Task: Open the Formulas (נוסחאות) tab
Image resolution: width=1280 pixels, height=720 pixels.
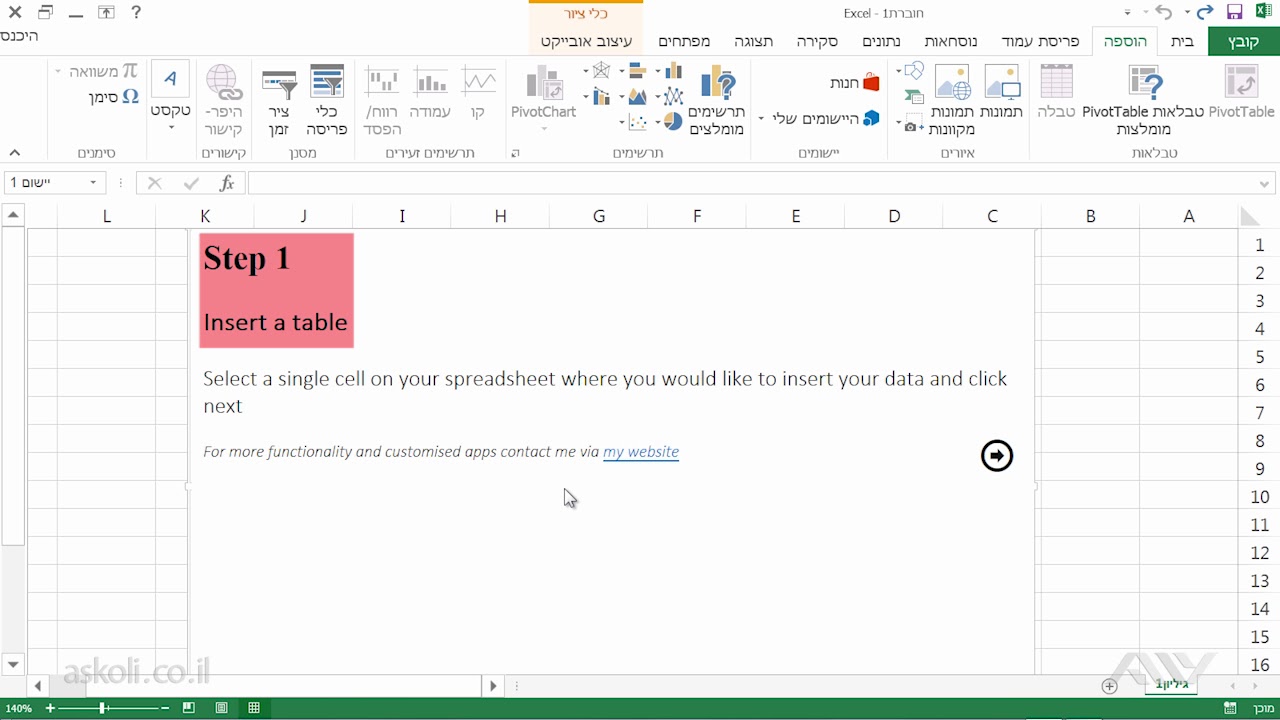Action: [x=951, y=41]
